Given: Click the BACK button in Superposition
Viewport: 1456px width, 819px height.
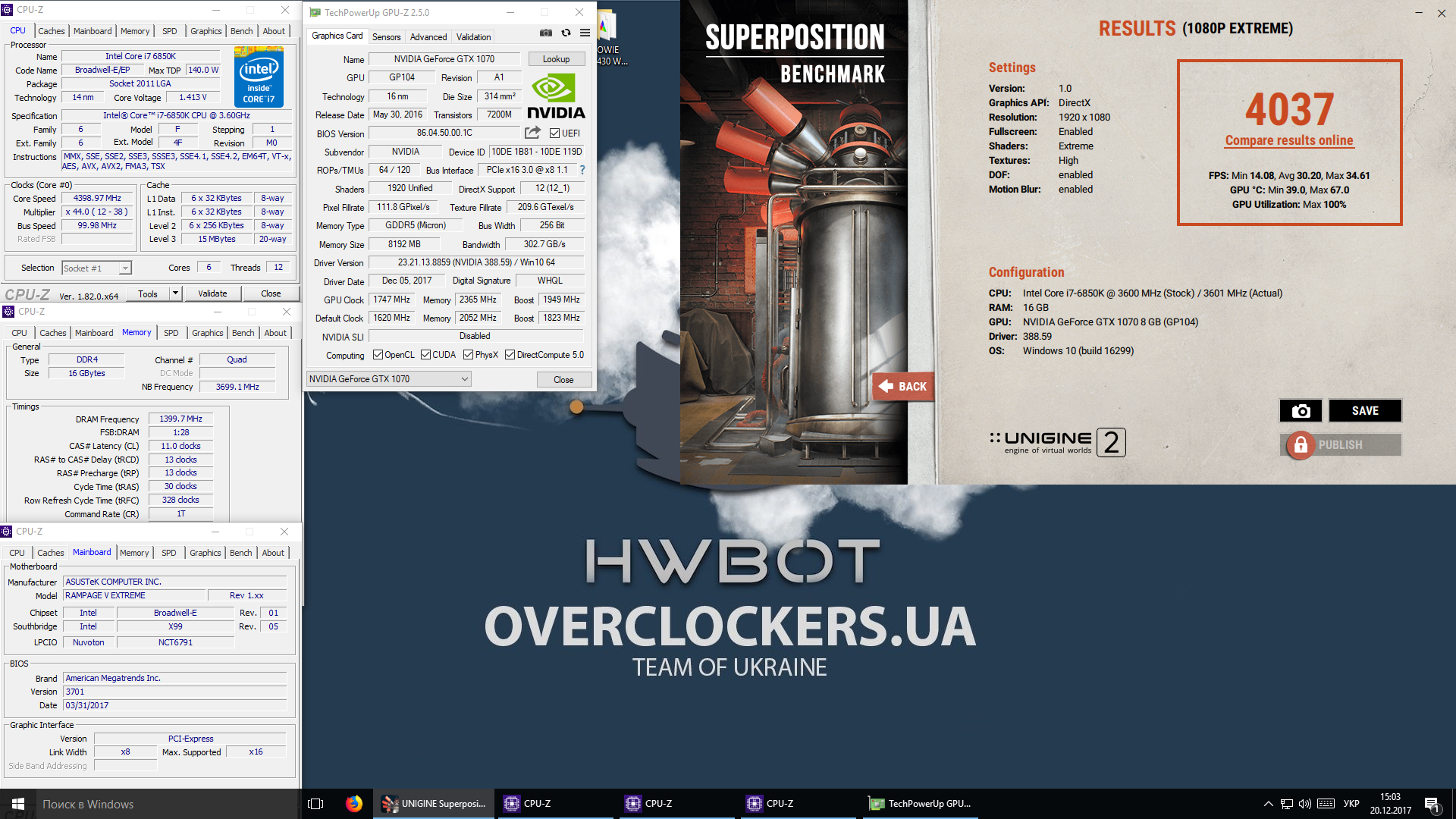Looking at the screenshot, I should (x=904, y=387).
